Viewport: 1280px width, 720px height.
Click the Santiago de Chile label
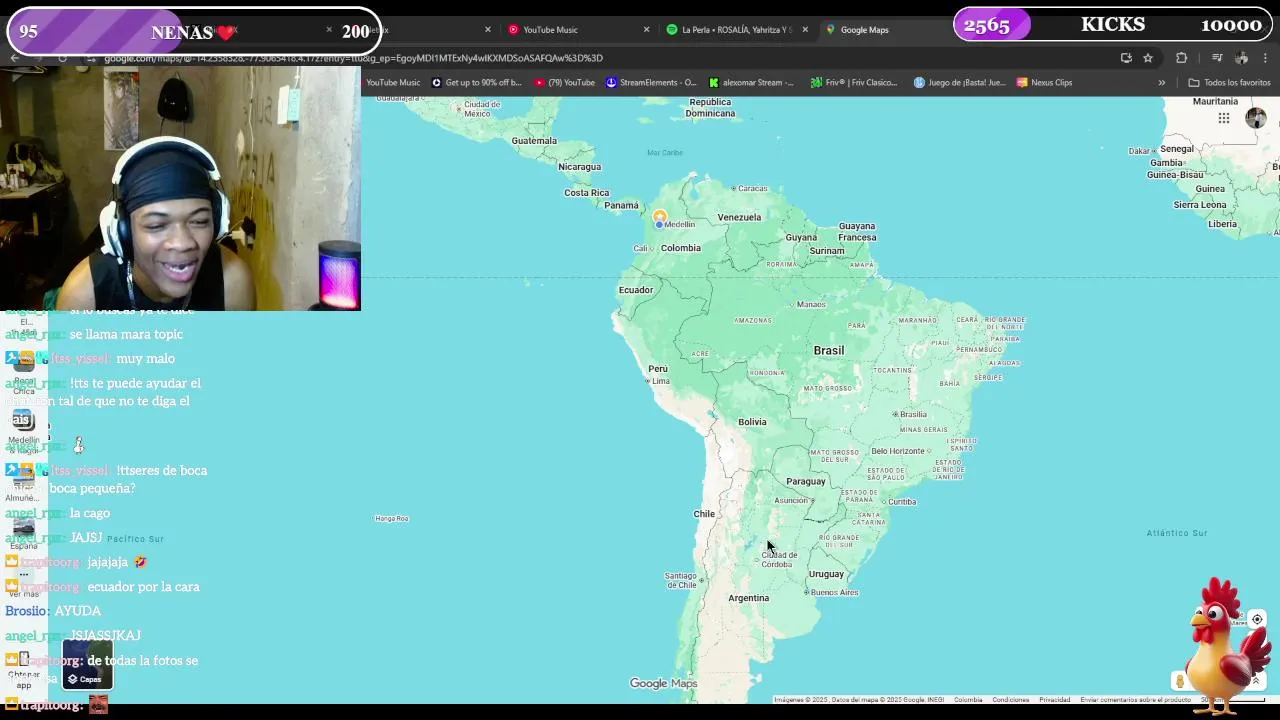tap(680, 580)
